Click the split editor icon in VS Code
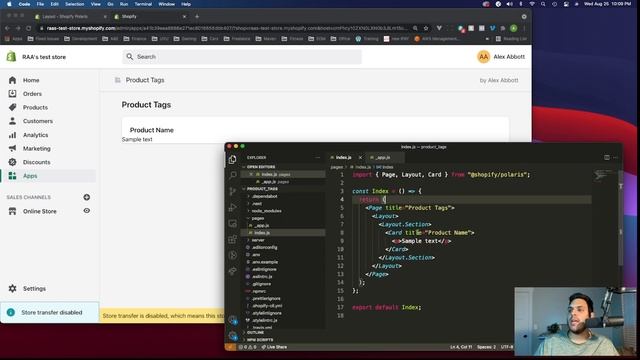The height and width of the screenshot is (360, 640). click(x=607, y=157)
